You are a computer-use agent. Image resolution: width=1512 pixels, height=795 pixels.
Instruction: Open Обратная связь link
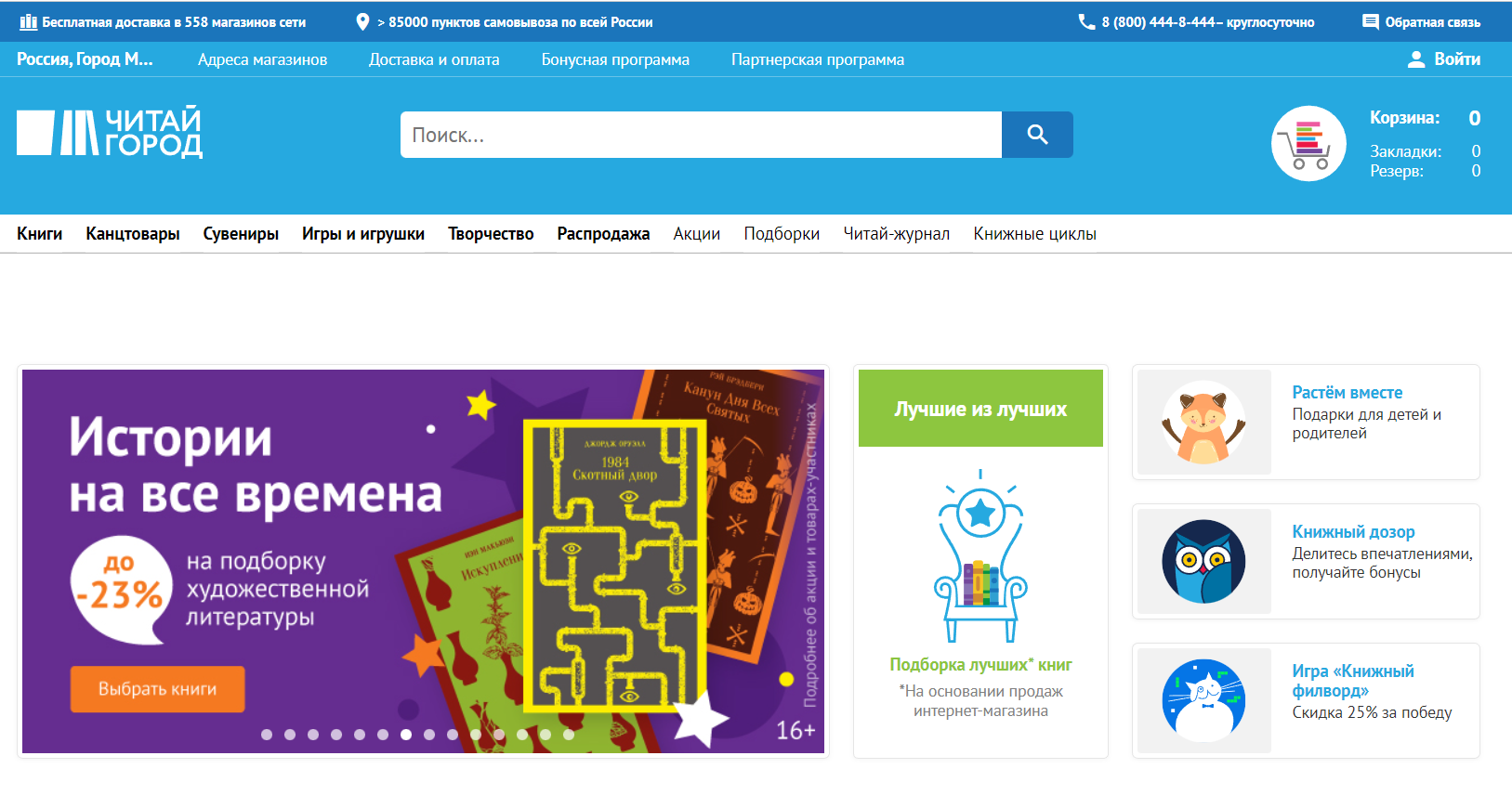point(1432,21)
